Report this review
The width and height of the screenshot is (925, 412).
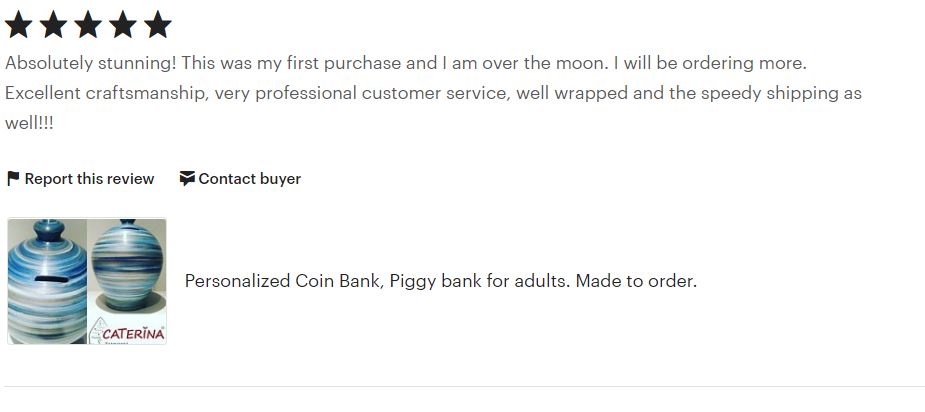point(89,179)
